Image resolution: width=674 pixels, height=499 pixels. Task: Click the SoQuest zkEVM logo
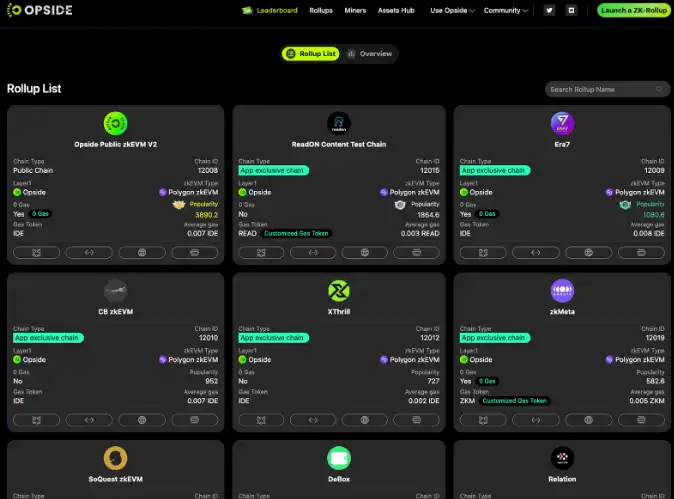(116, 458)
